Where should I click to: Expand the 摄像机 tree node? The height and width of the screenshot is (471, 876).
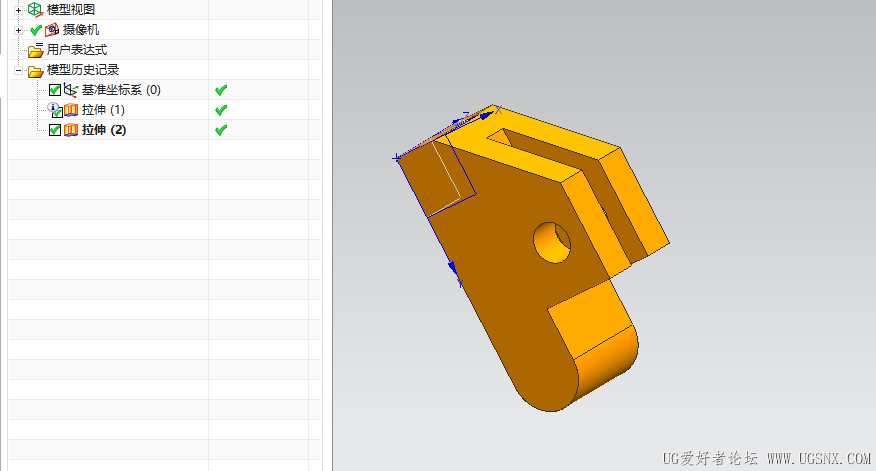click(18, 30)
